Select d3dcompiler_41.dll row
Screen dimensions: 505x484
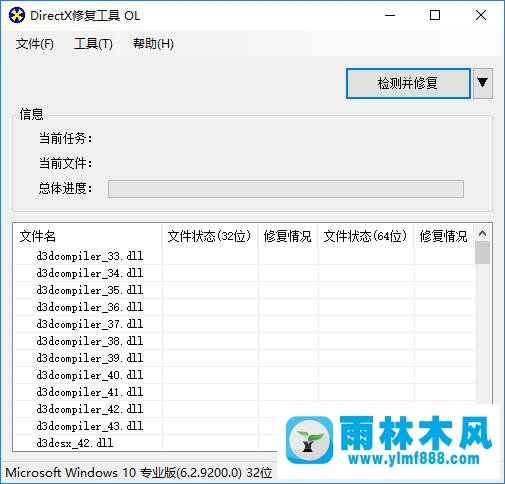pos(244,392)
